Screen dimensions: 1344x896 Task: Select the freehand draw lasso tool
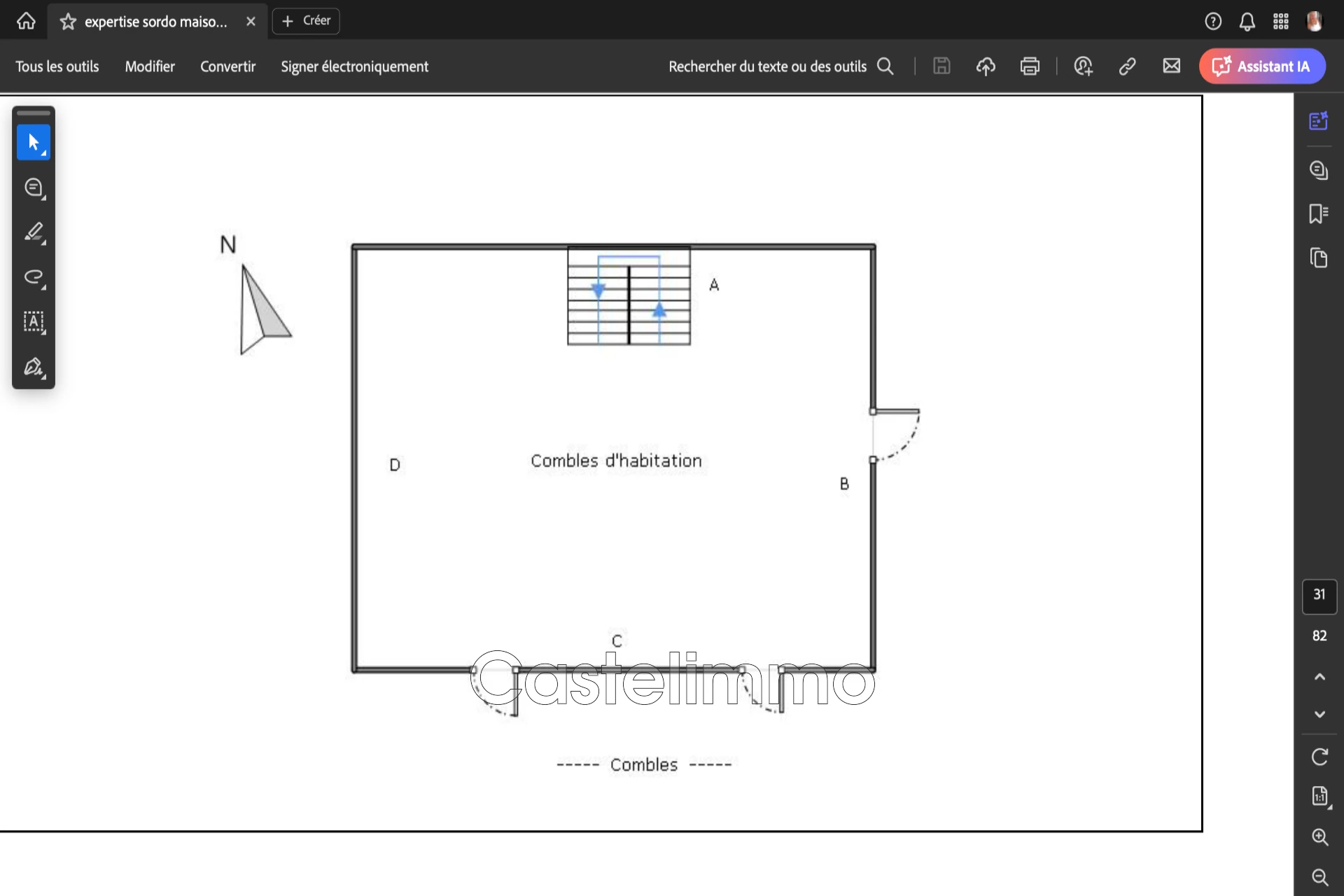[x=34, y=277]
